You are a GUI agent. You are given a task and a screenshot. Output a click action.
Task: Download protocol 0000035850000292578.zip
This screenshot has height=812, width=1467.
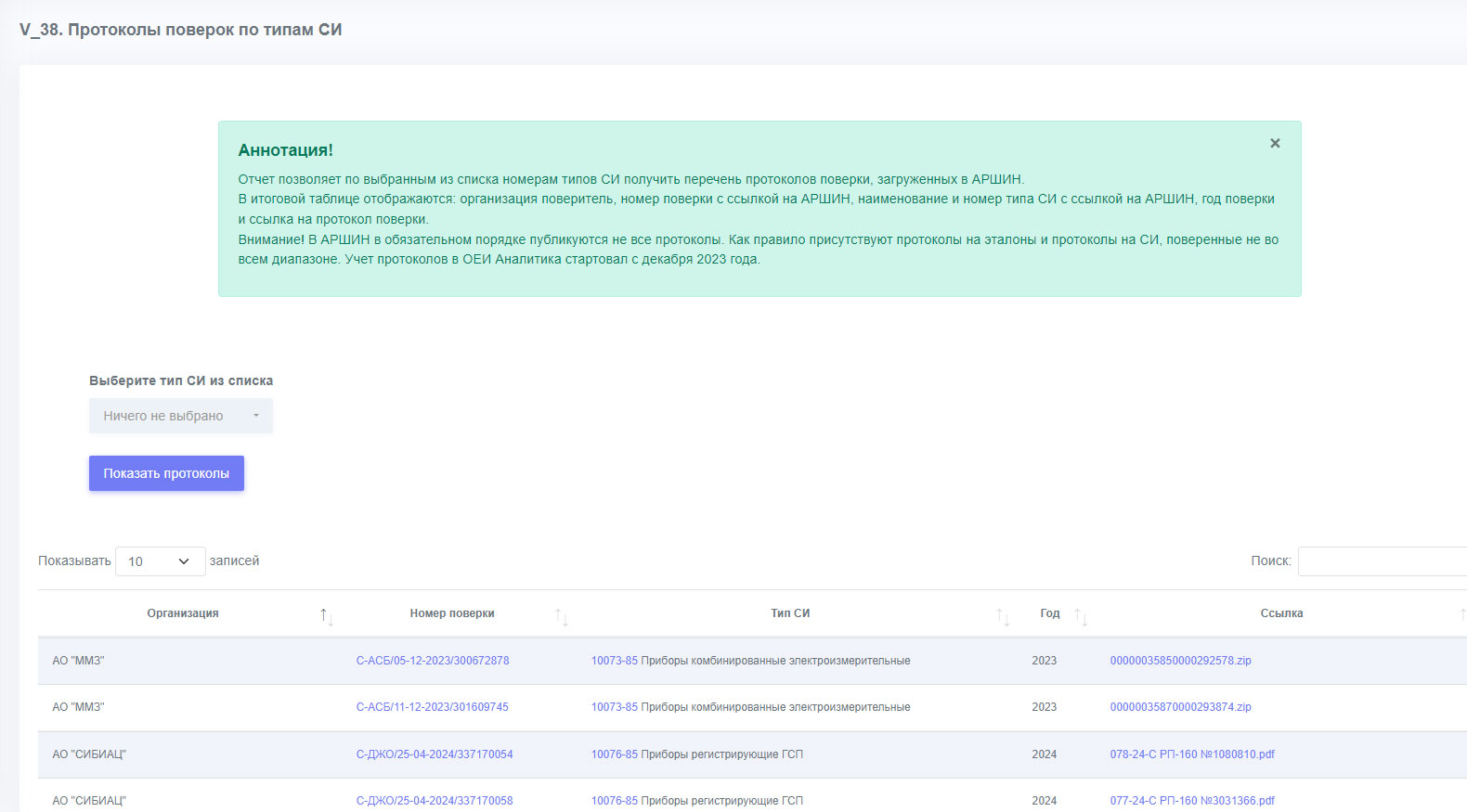(x=1181, y=661)
